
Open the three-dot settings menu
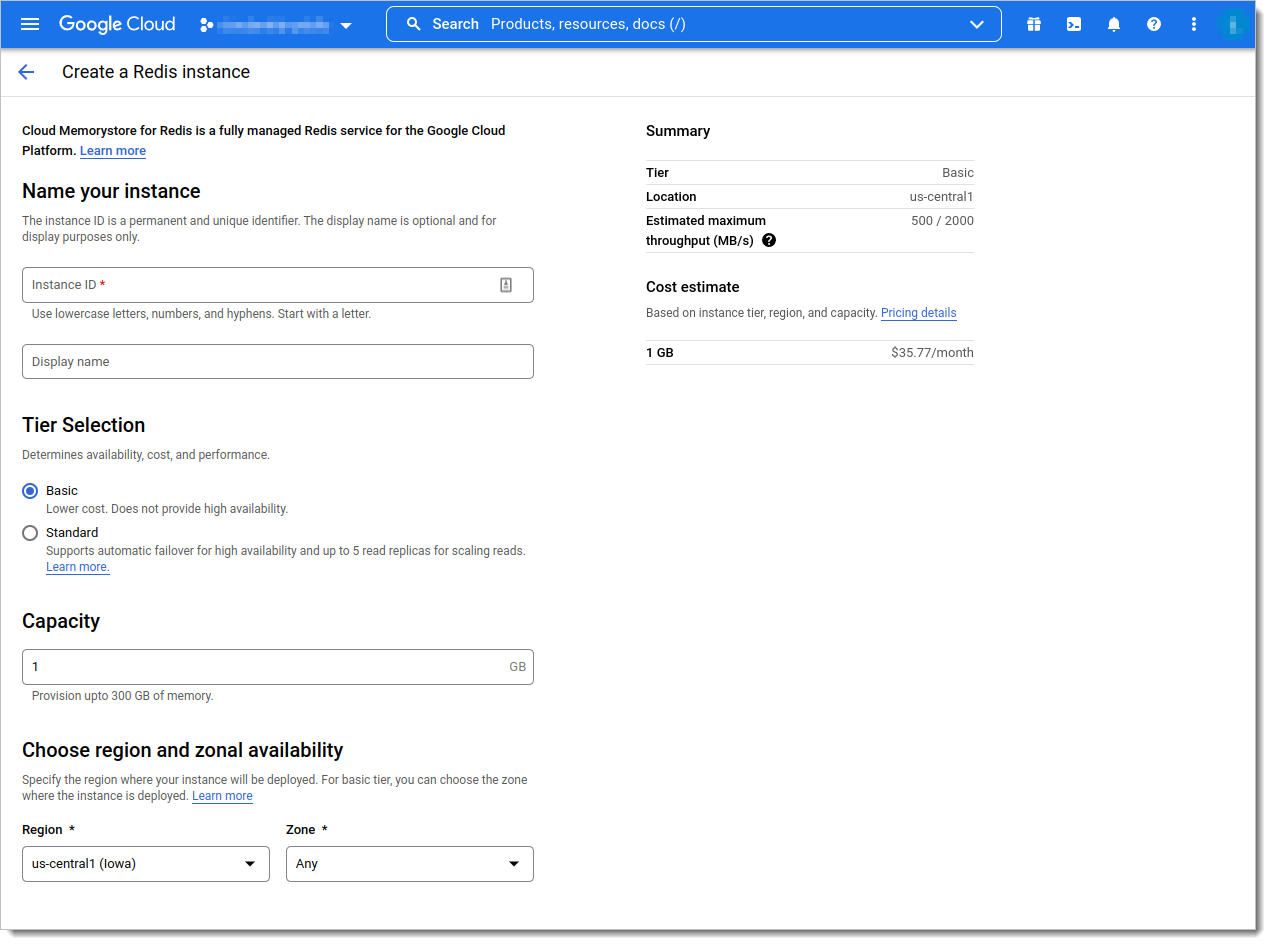[1194, 24]
